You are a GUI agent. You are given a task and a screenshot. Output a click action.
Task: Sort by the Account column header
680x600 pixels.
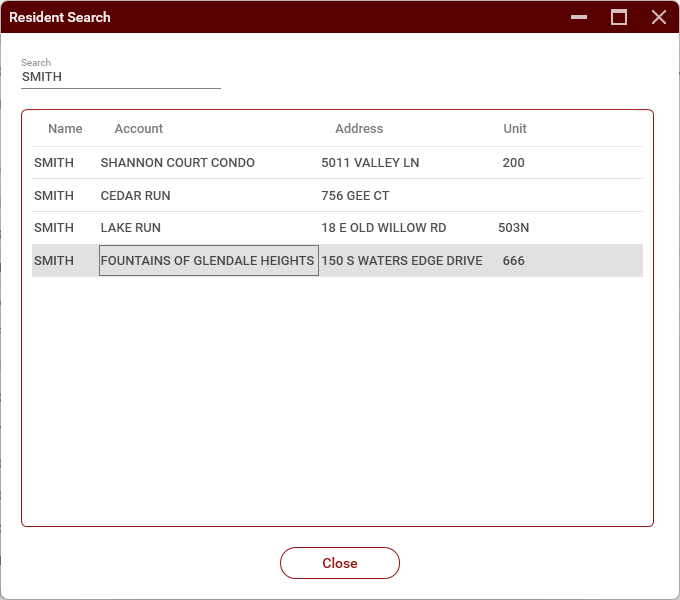pyautogui.click(x=139, y=129)
